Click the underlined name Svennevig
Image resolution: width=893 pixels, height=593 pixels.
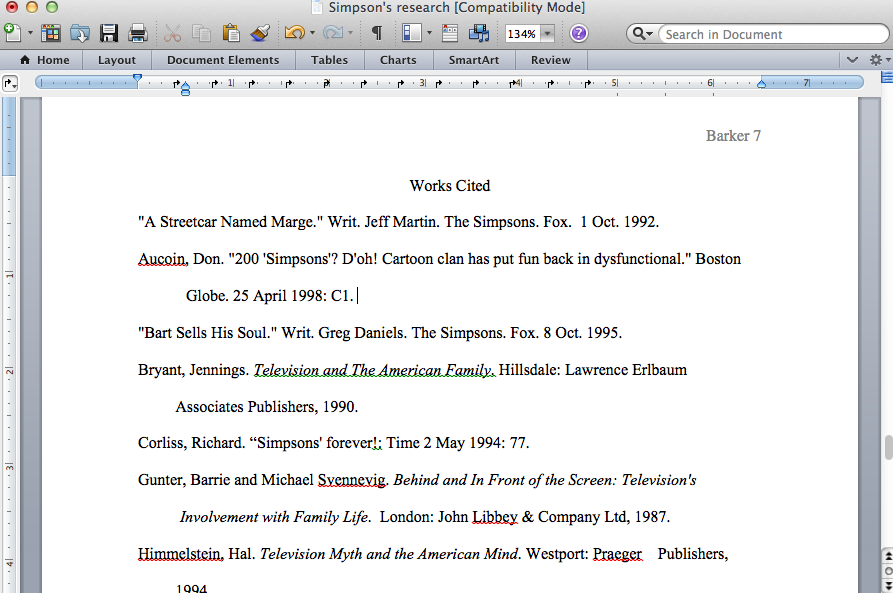(351, 480)
